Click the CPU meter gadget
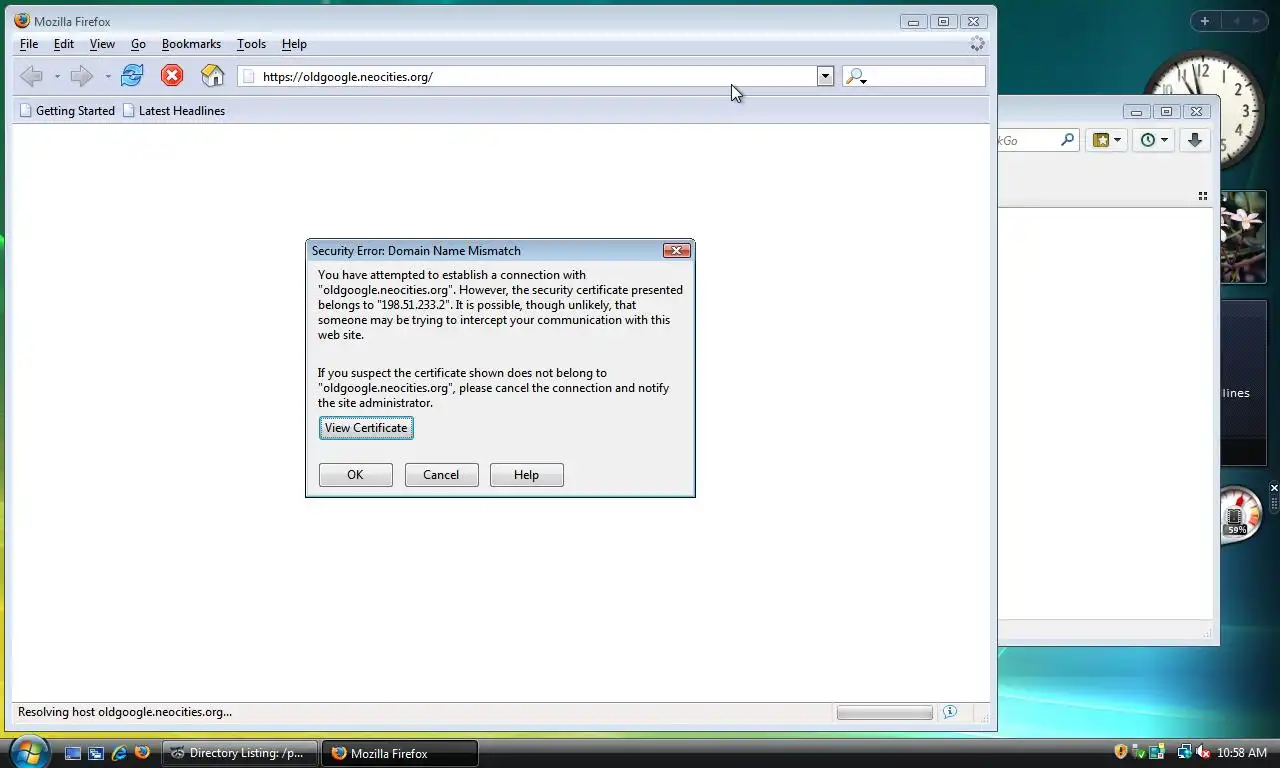 pos(1240,515)
